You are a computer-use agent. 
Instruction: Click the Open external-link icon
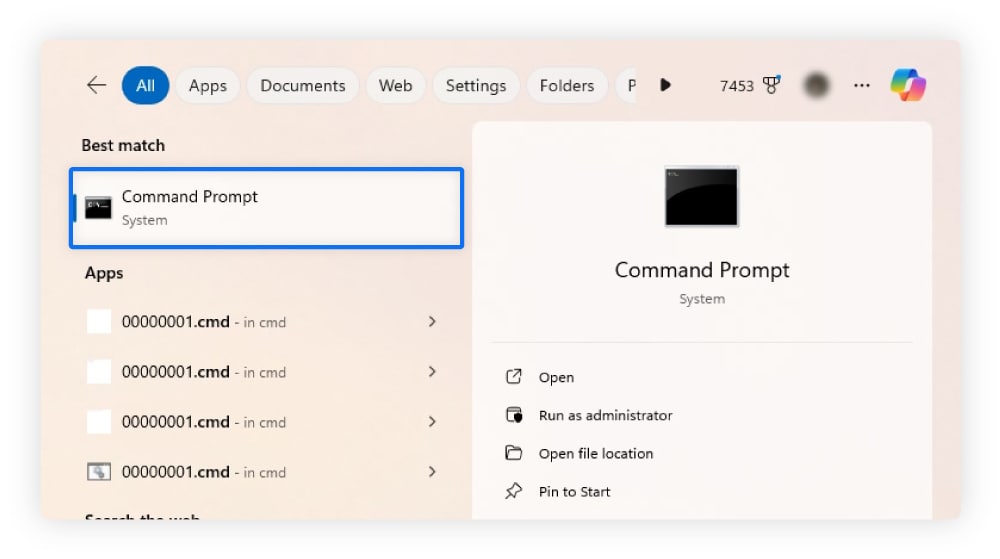point(513,377)
